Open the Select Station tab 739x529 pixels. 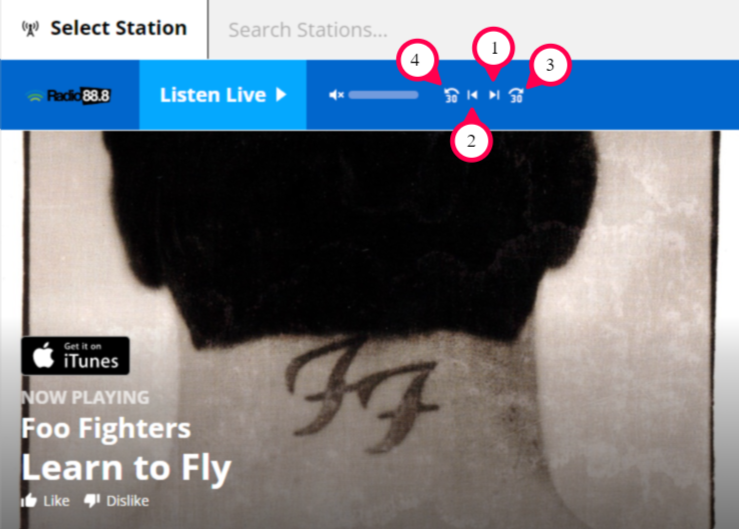pyautogui.click(x=104, y=29)
